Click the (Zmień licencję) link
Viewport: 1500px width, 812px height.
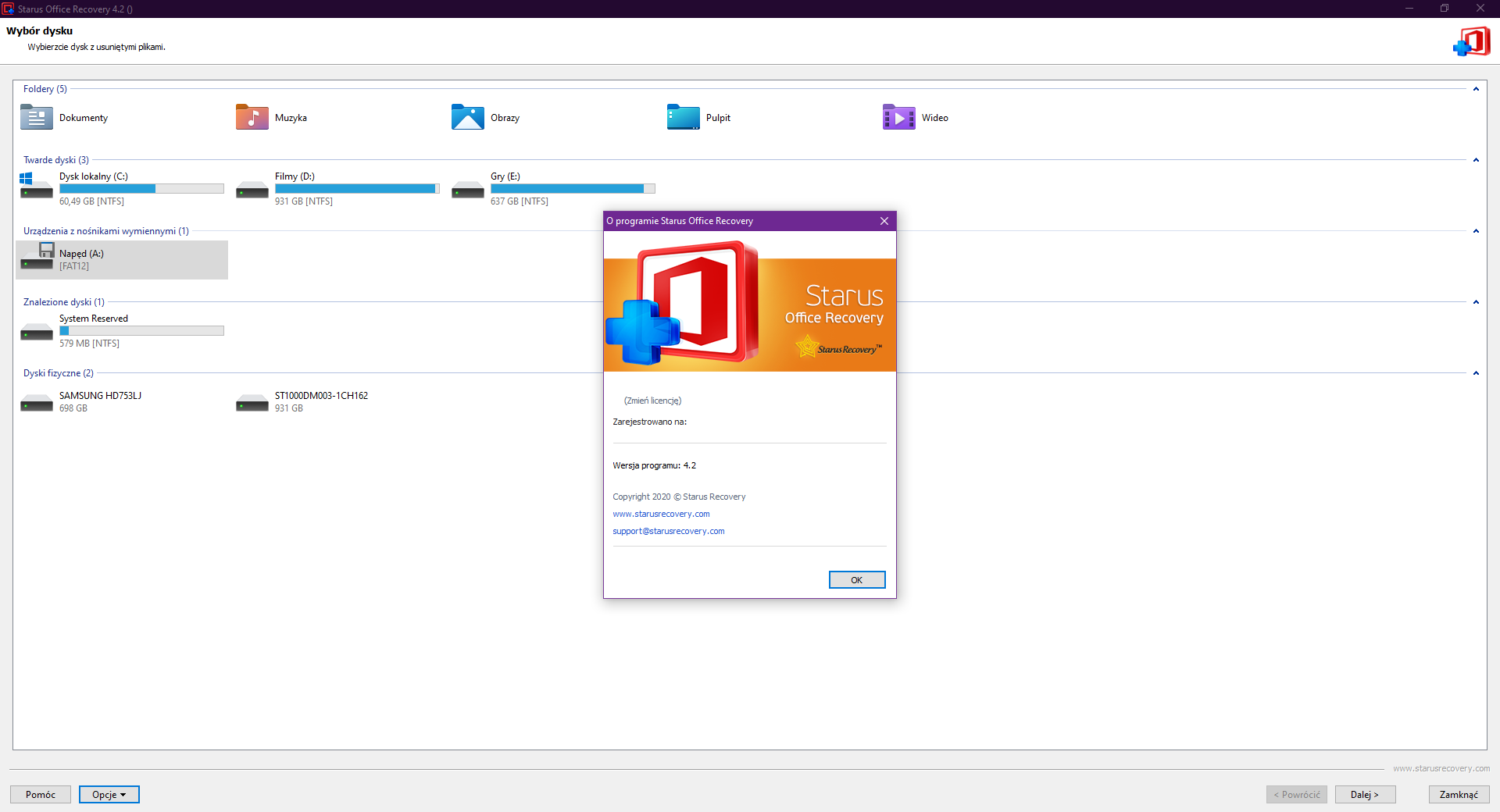pyautogui.click(x=652, y=401)
